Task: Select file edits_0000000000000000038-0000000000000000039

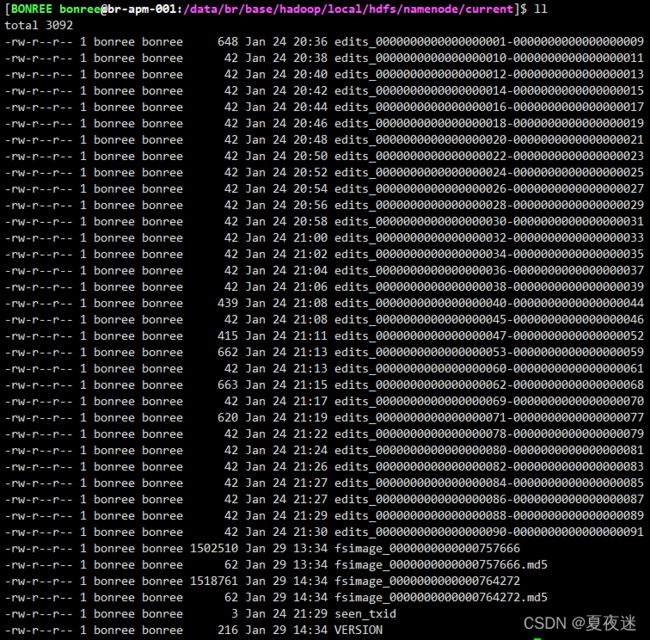Action: tap(489, 287)
